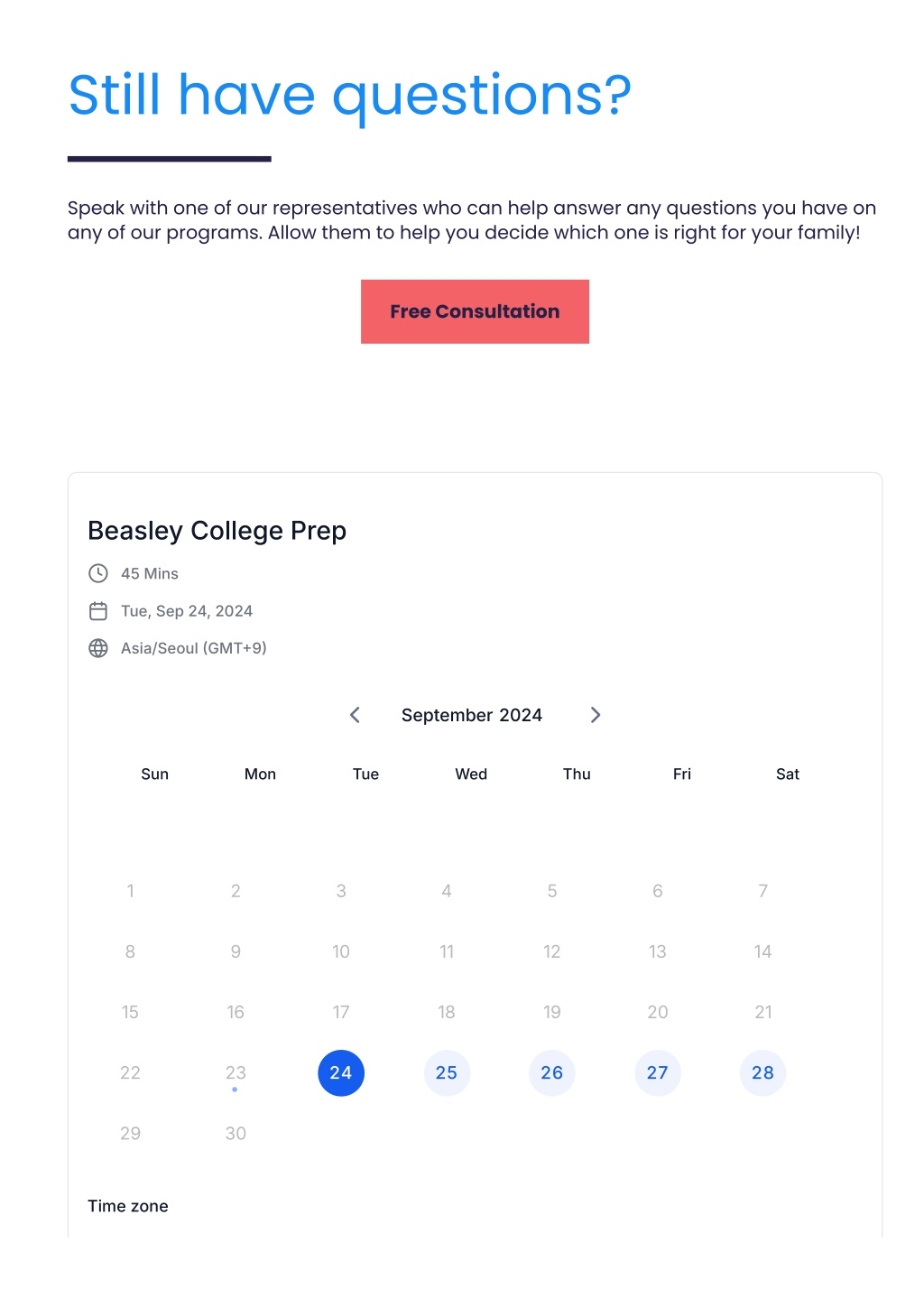Click disabled date 30
This screenshot has width=924, height=1308.
tap(236, 1134)
